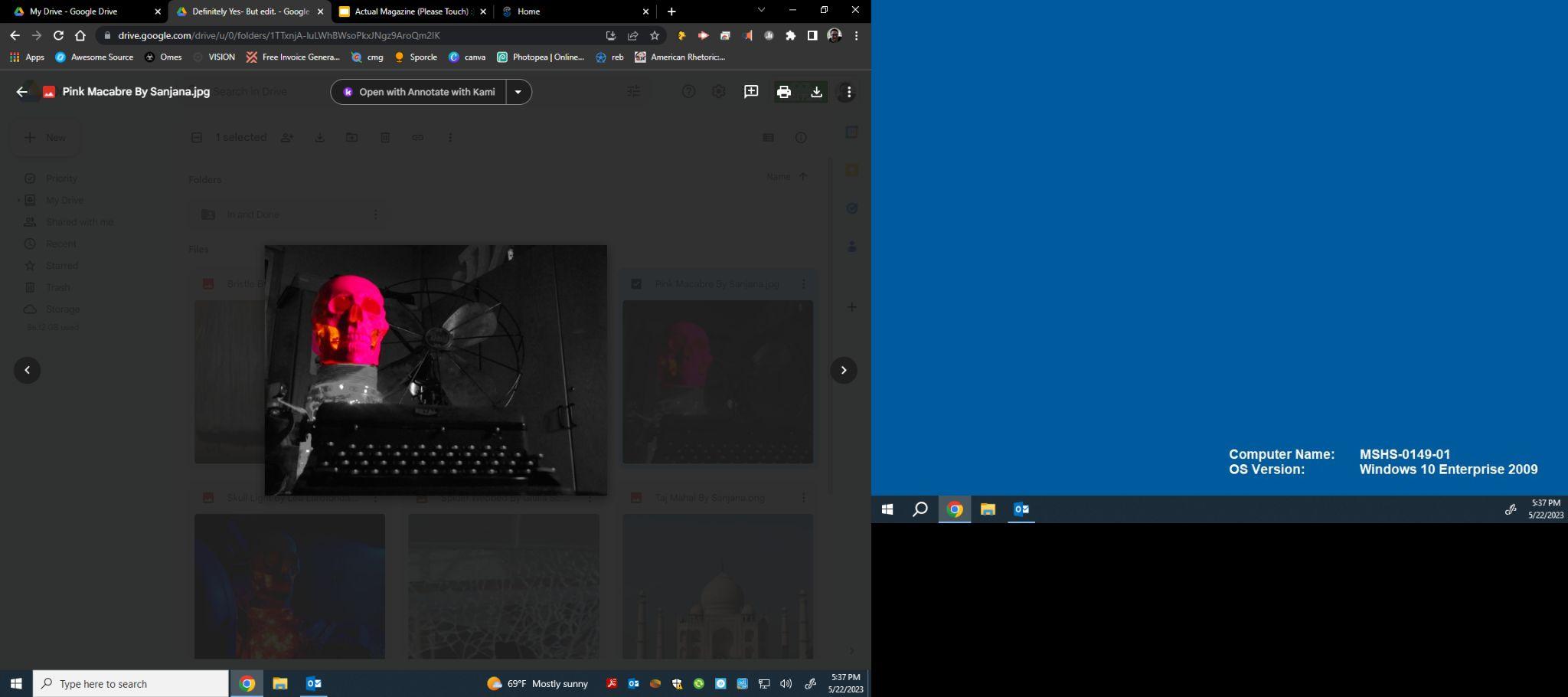Open the 69°F Mostly sunny weather widget
1568x697 pixels.
tap(537, 684)
